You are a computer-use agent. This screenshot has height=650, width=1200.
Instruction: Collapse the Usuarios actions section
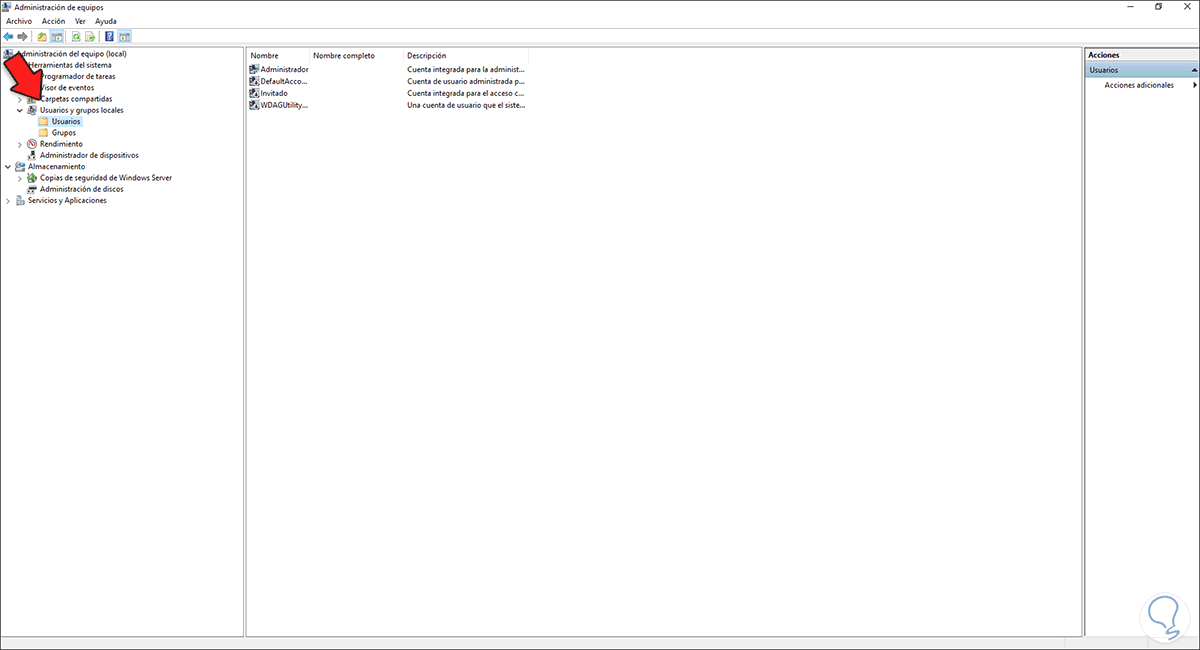pos(1194,71)
